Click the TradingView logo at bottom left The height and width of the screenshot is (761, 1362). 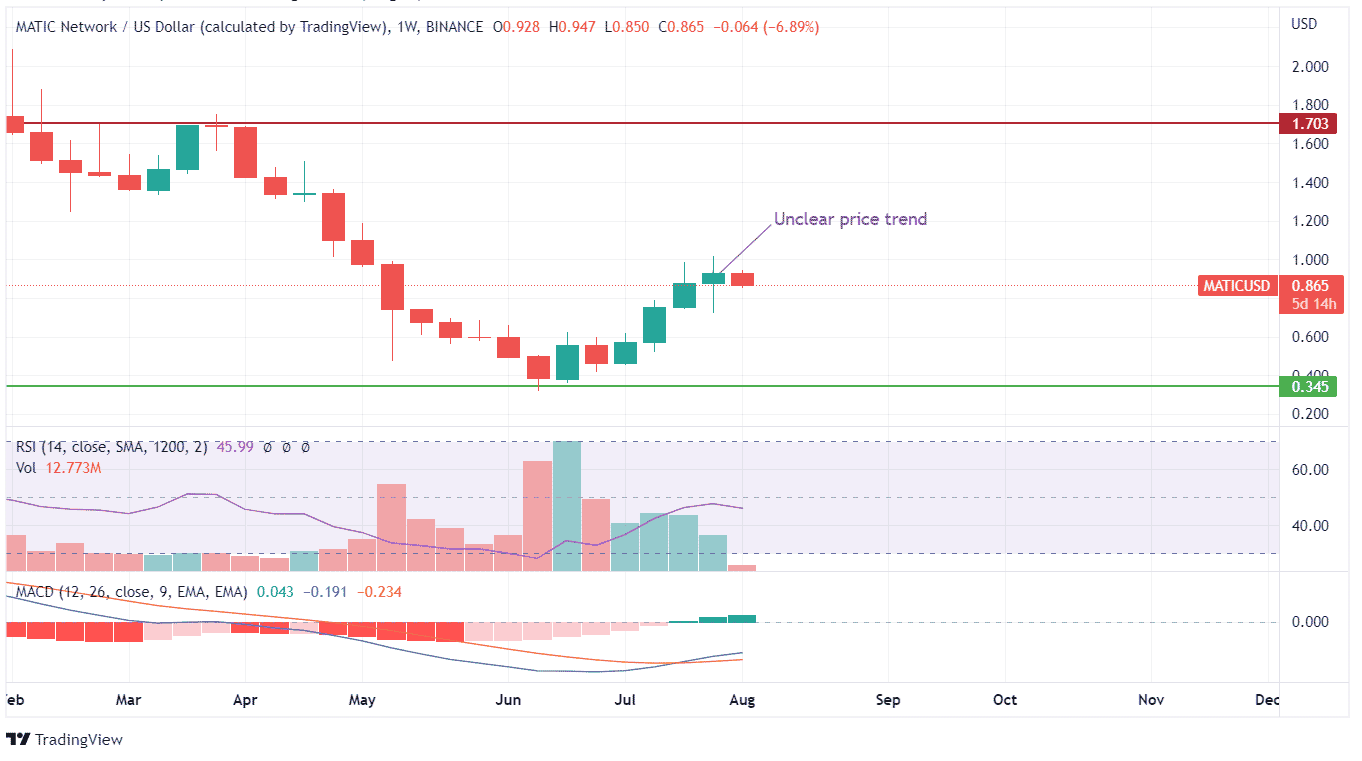[65, 740]
